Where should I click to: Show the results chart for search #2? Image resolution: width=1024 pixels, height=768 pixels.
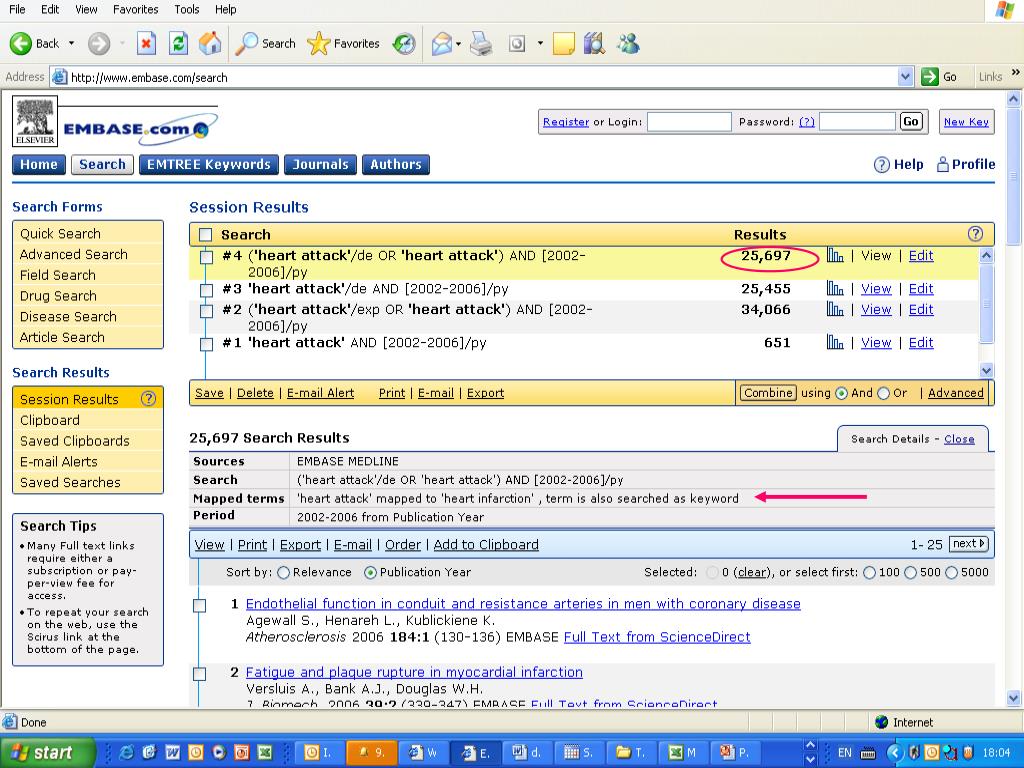click(835, 309)
